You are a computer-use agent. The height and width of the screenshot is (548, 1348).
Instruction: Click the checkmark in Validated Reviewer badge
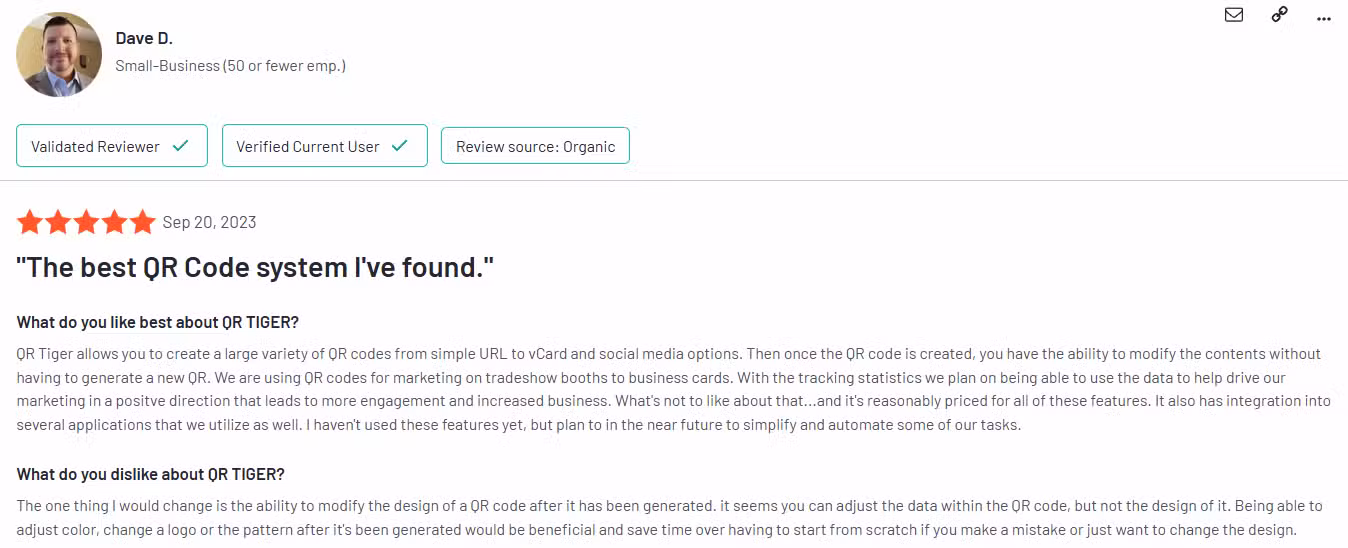[x=180, y=146]
